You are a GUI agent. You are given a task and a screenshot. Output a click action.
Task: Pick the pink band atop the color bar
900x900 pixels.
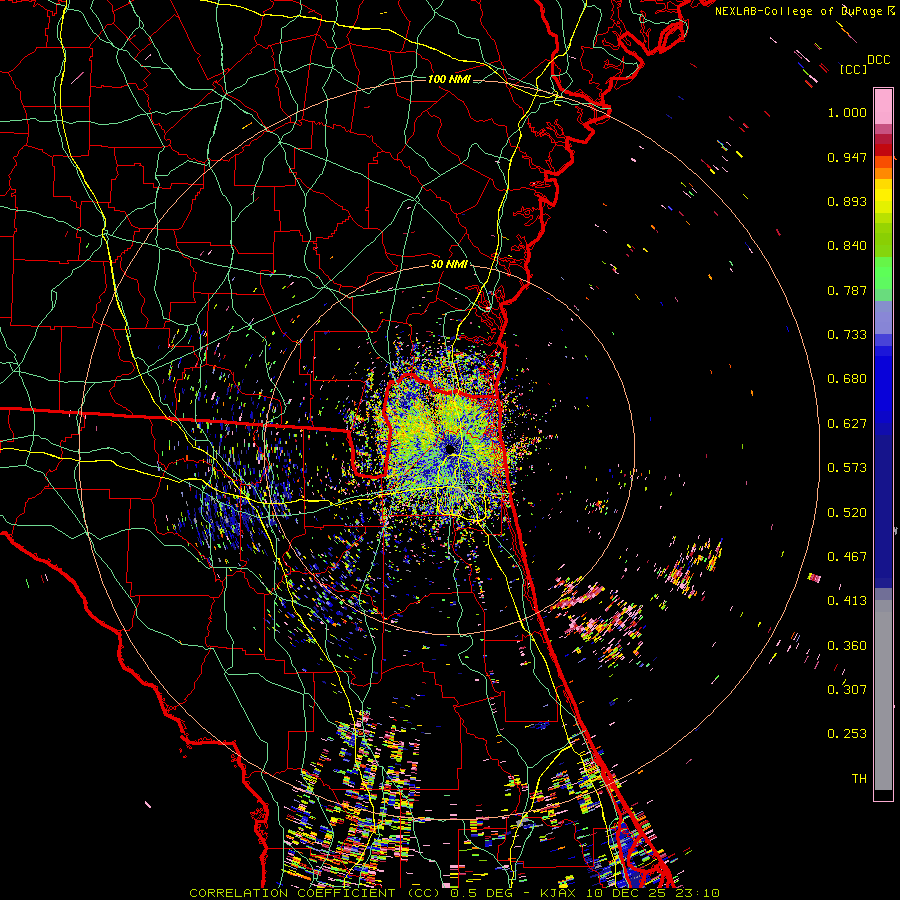(x=883, y=107)
